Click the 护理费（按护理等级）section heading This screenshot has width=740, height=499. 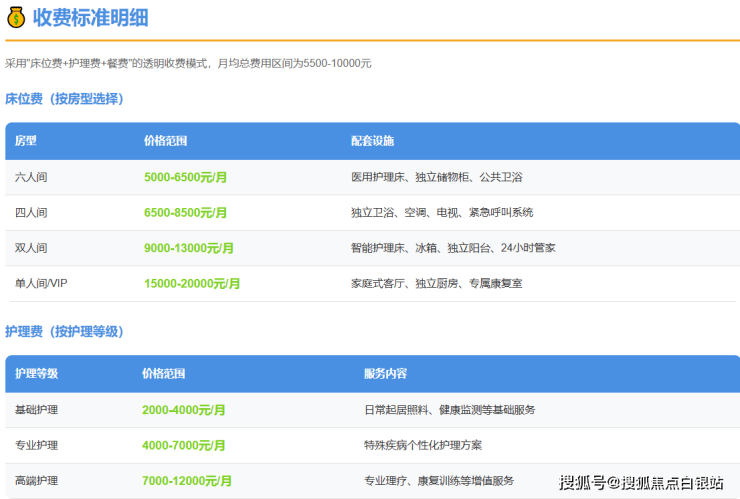[x=64, y=331]
